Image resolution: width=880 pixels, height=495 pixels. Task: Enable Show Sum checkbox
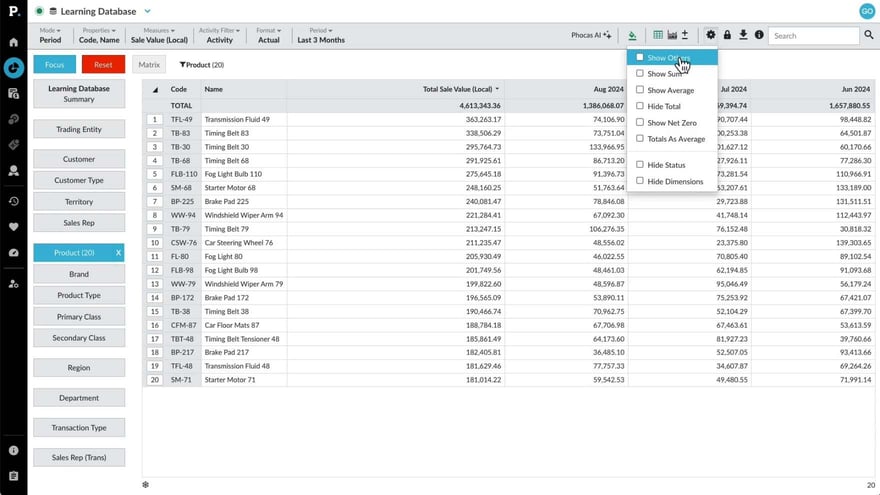(x=639, y=74)
